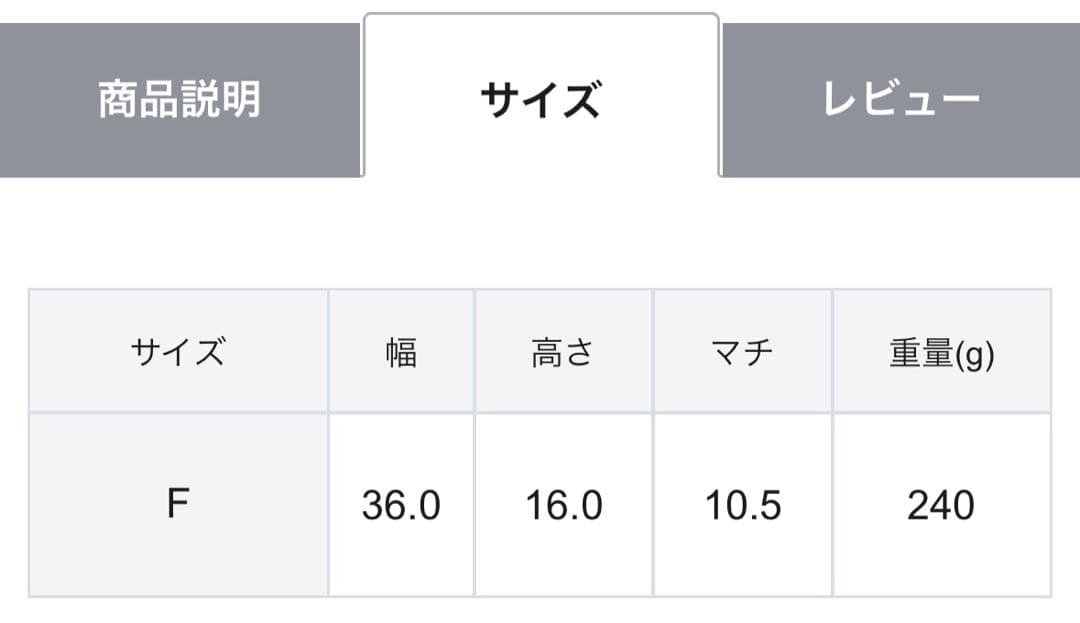Click the active tab showing サイズ
Image resolution: width=1080 pixels, height=623 pixels.
[x=541, y=93]
